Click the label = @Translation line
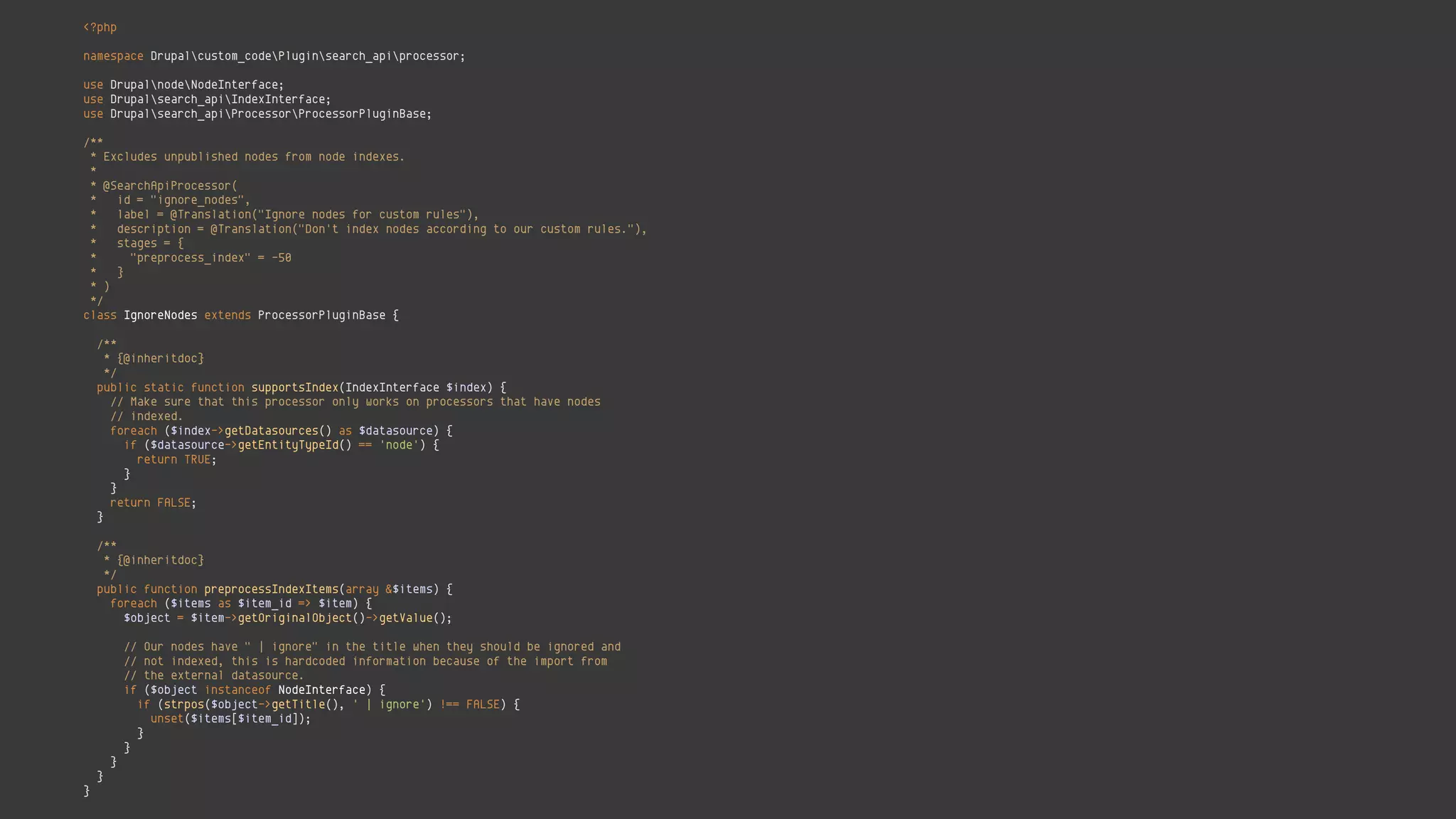1456x819 pixels. pyautogui.click(x=298, y=215)
